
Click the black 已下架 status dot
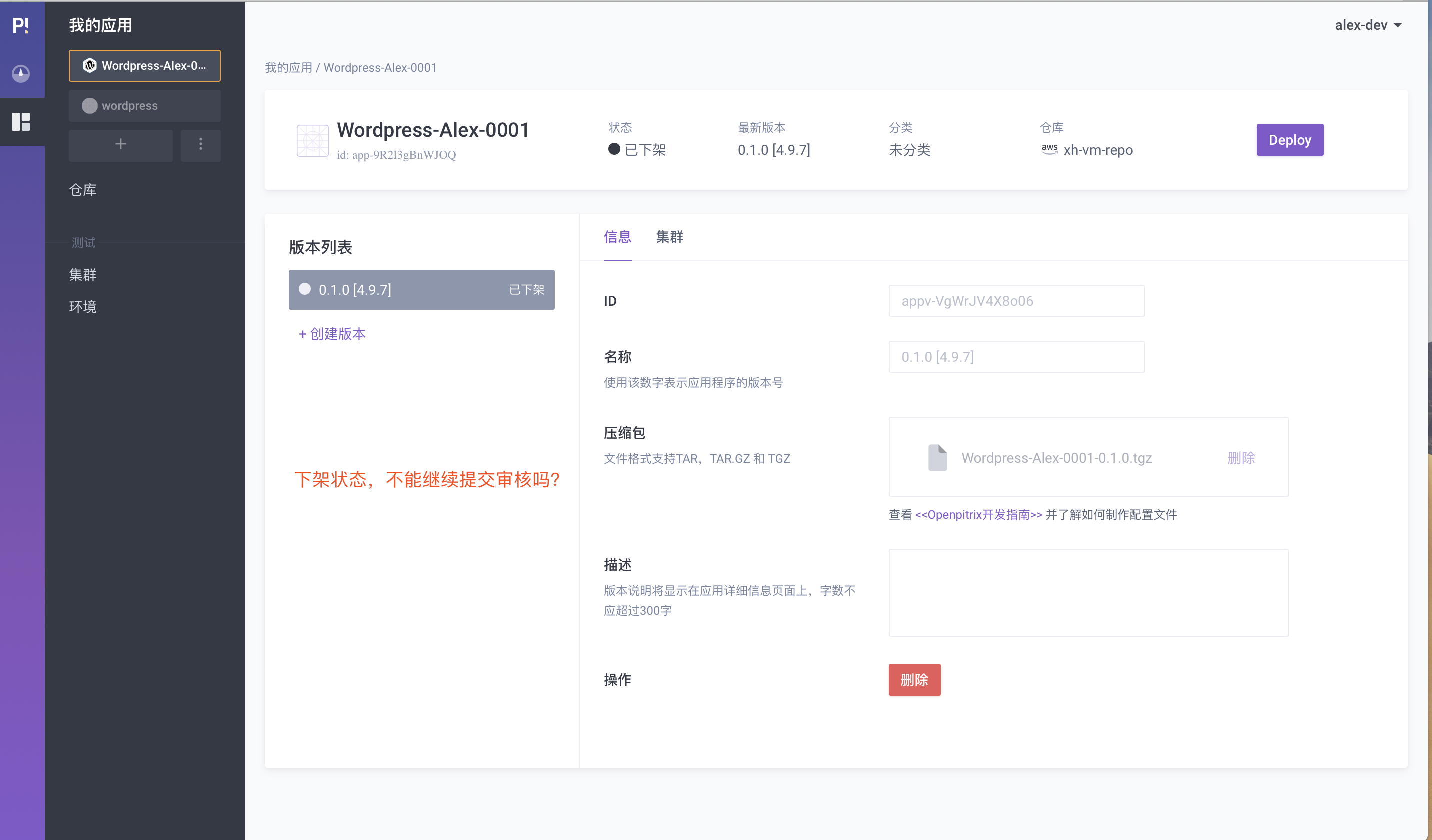pyautogui.click(x=613, y=149)
